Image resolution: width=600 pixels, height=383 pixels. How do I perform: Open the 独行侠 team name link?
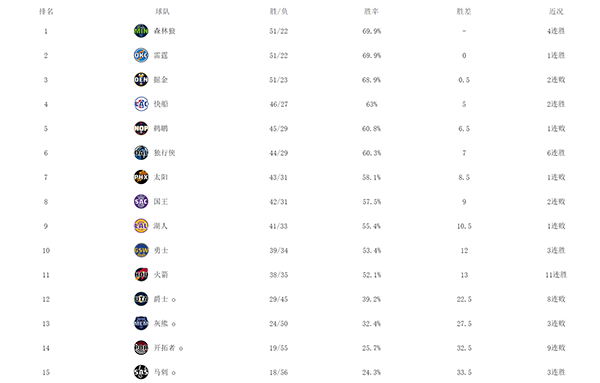[x=165, y=153]
